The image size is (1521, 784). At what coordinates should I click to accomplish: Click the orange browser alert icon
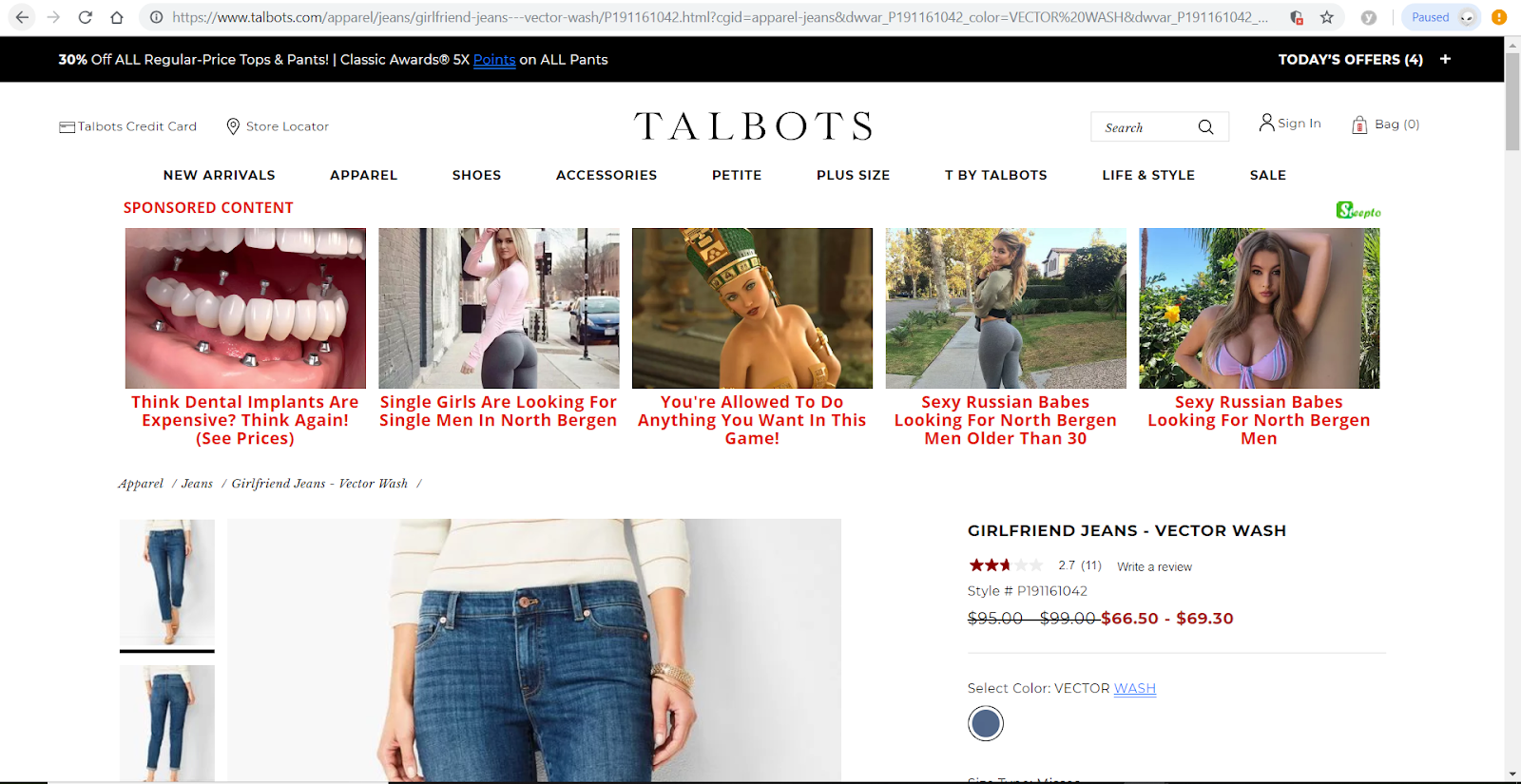1499,17
